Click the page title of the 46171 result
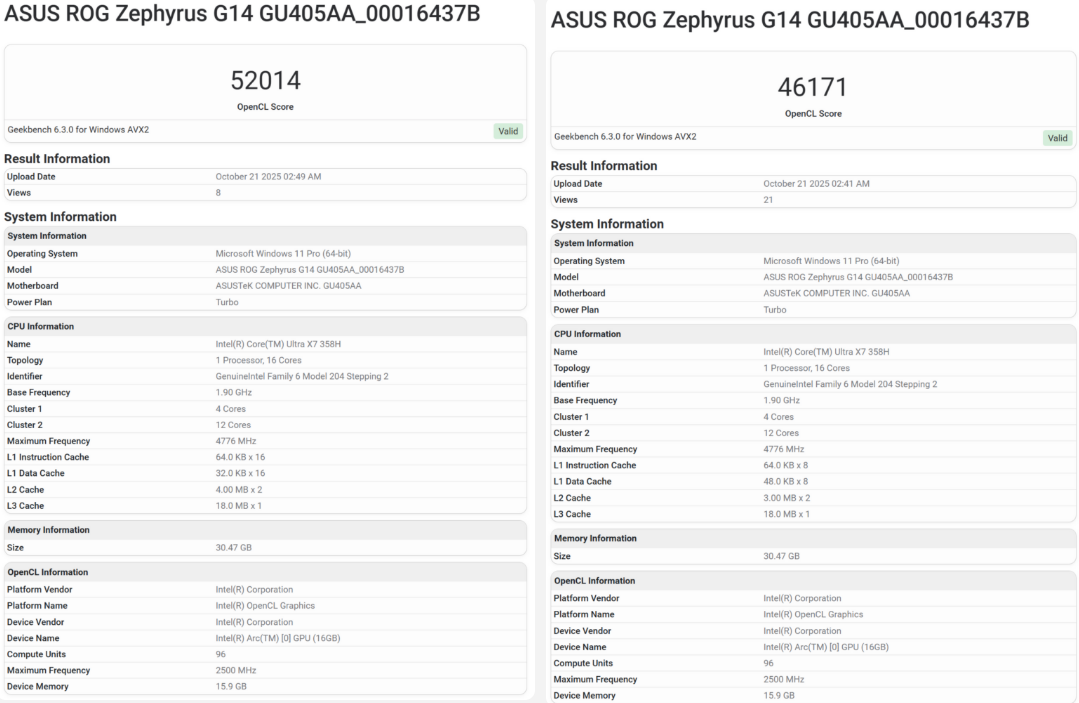The image size is (1079, 703). (x=790, y=21)
